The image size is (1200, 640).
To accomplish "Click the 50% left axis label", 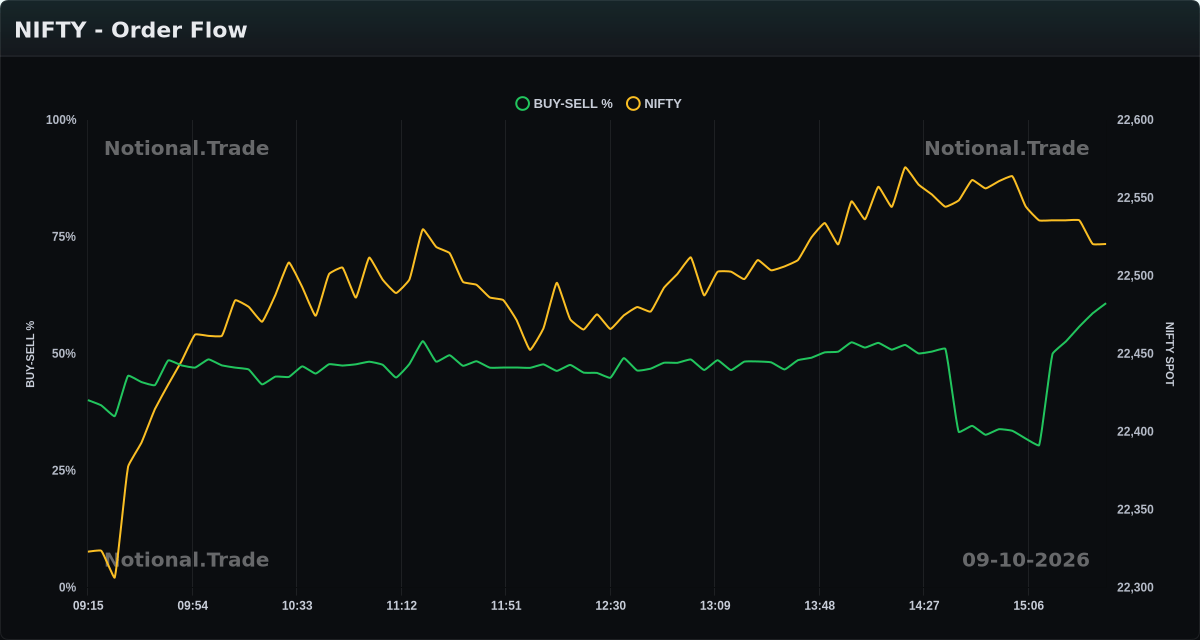I will point(64,354).
